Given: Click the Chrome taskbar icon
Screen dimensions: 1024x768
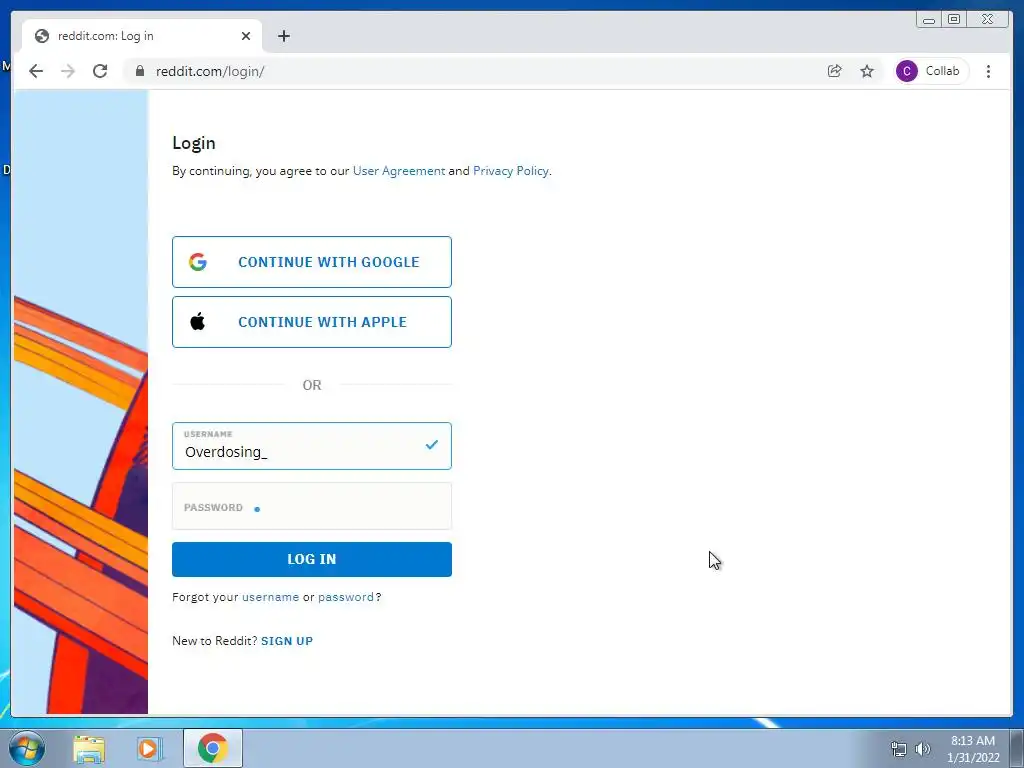Looking at the screenshot, I should click(212, 748).
